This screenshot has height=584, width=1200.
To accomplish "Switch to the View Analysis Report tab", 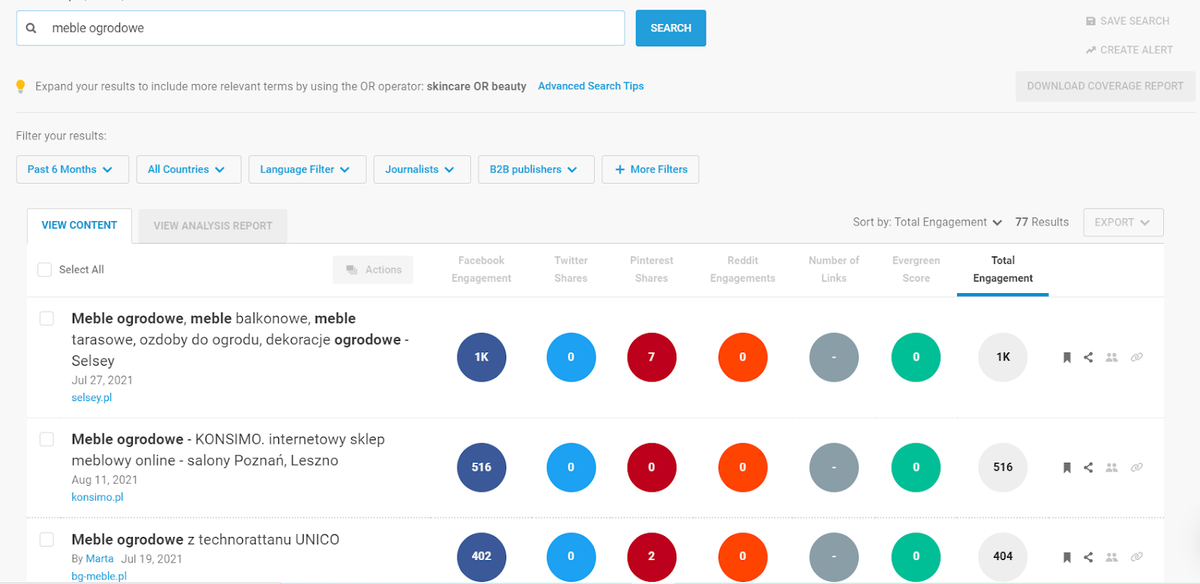I will 213,226.
